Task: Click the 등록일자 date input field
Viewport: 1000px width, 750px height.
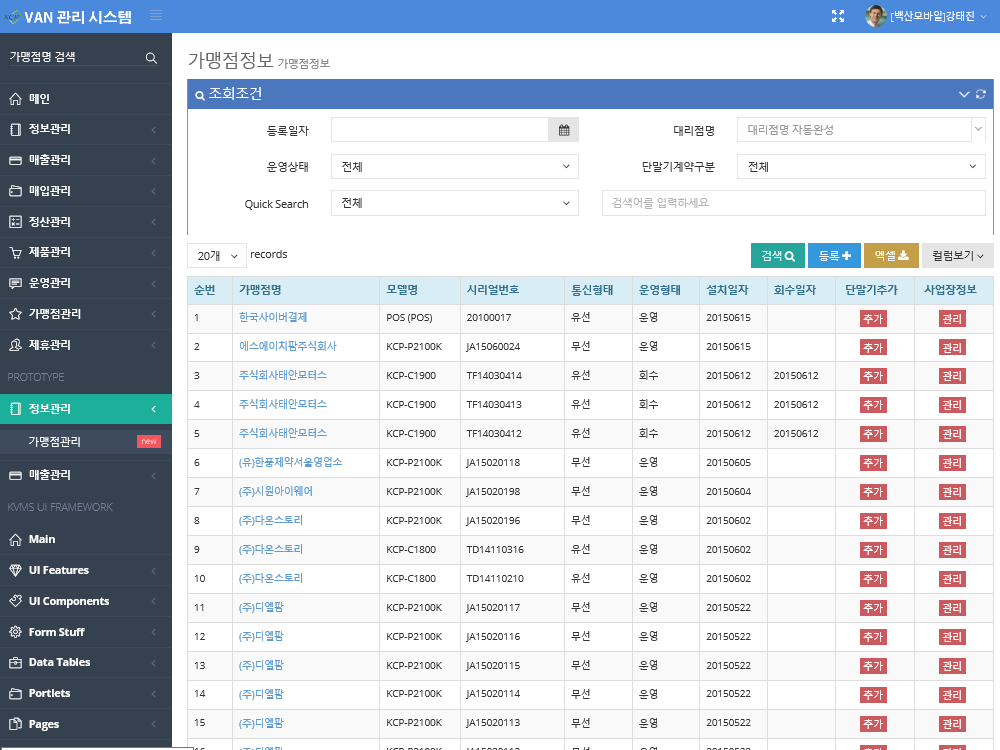Action: (x=439, y=130)
